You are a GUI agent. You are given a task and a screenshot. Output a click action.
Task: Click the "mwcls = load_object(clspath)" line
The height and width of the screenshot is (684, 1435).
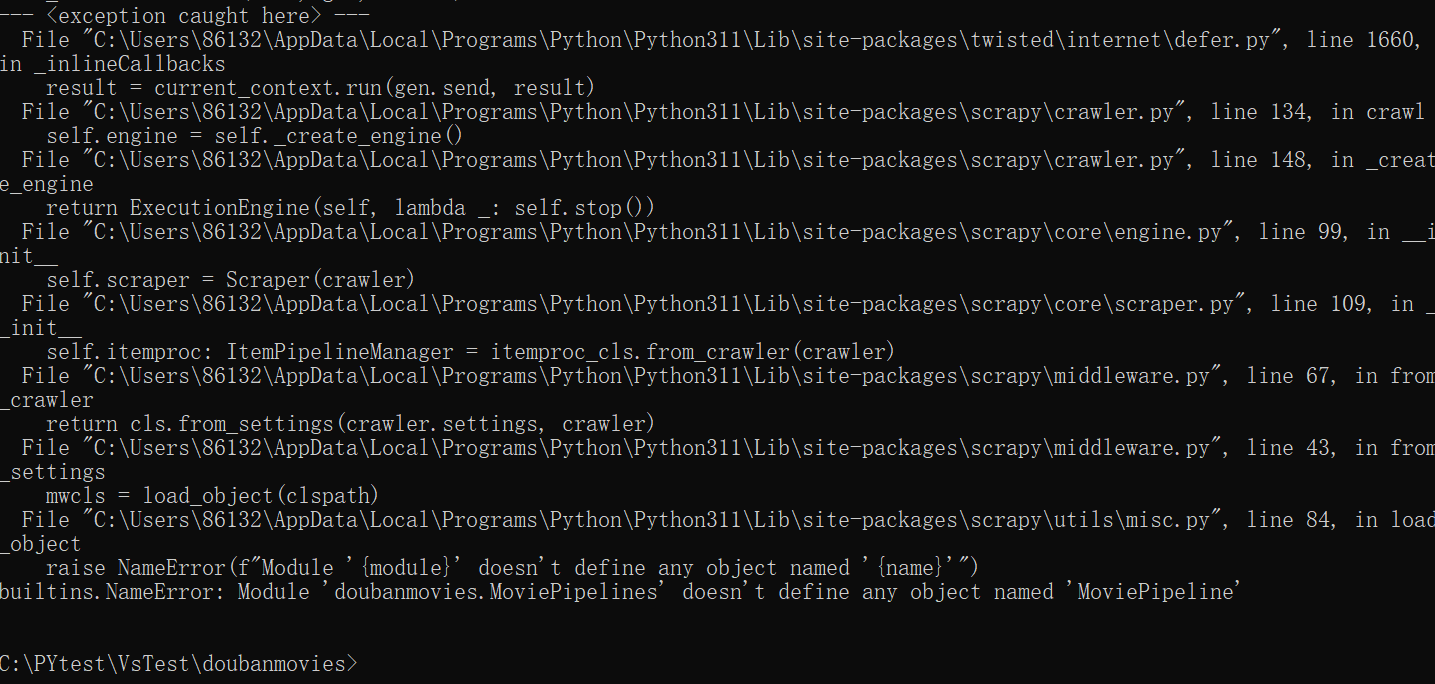[x=212, y=496]
